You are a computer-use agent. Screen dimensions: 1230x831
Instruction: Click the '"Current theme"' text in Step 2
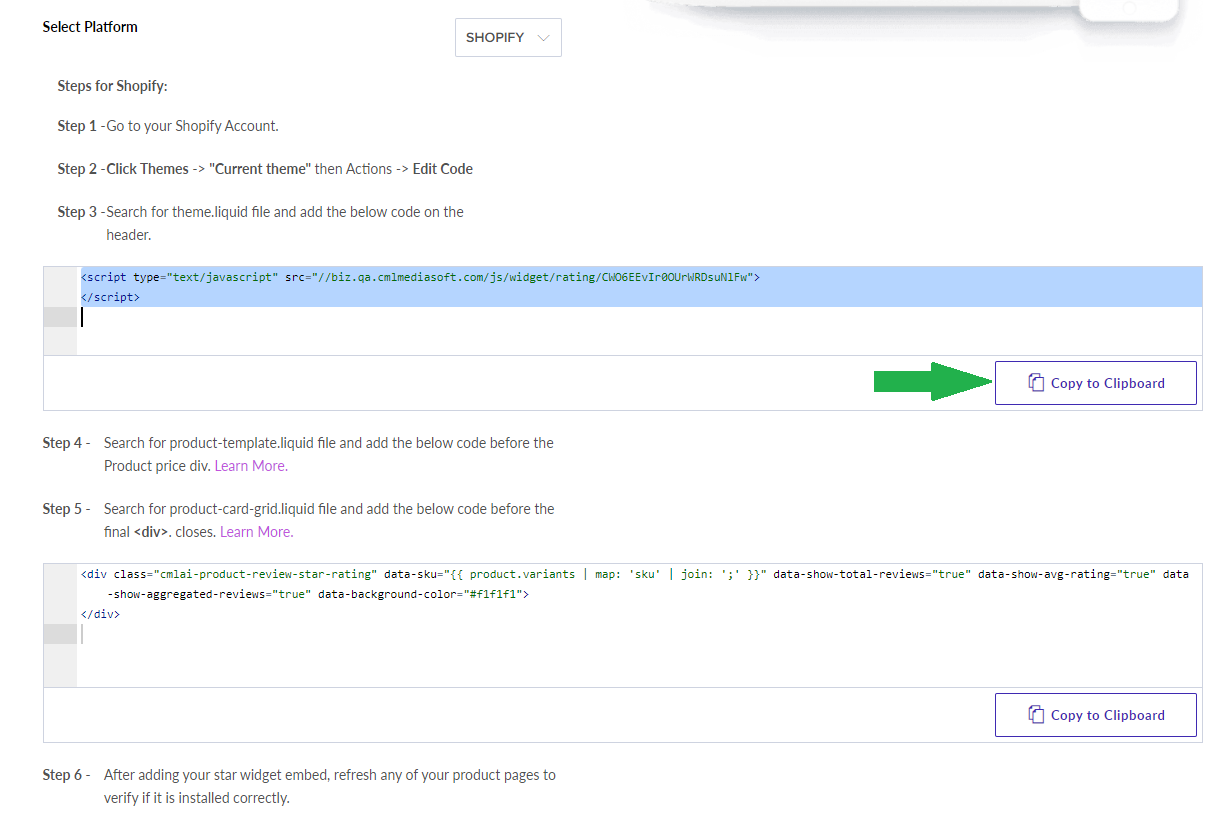click(x=260, y=169)
